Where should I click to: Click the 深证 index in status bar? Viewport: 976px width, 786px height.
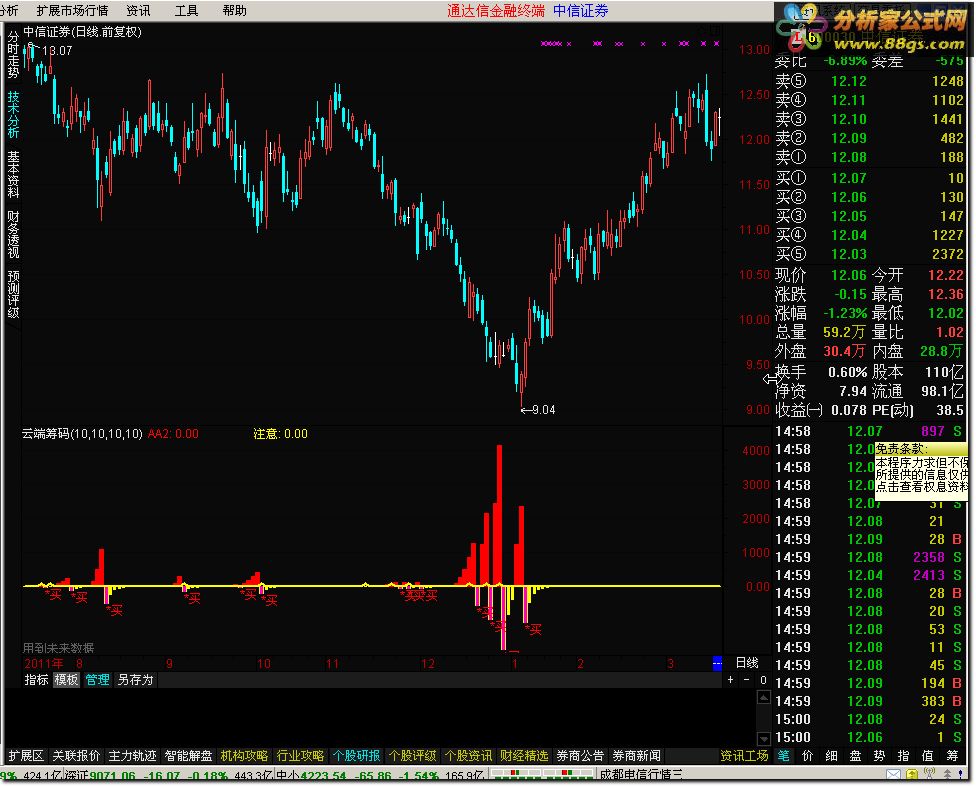pyautogui.click(x=77, y=775)
